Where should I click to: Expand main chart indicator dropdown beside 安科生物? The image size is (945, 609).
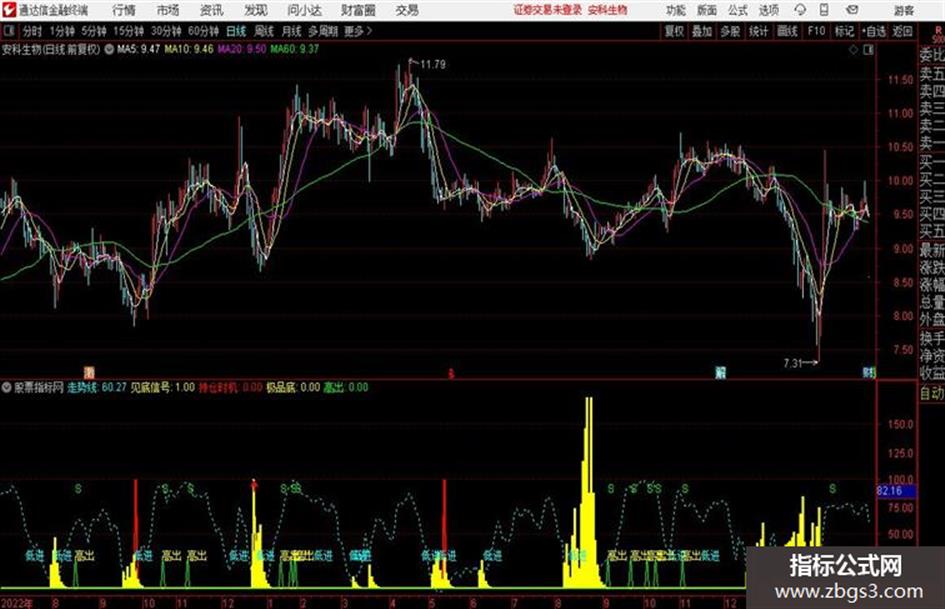109,49
